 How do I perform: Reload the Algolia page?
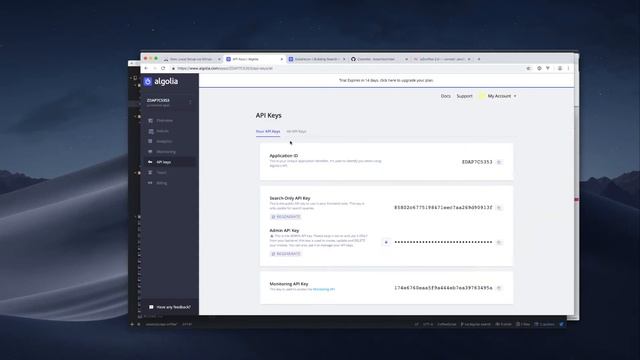[163, 68]
